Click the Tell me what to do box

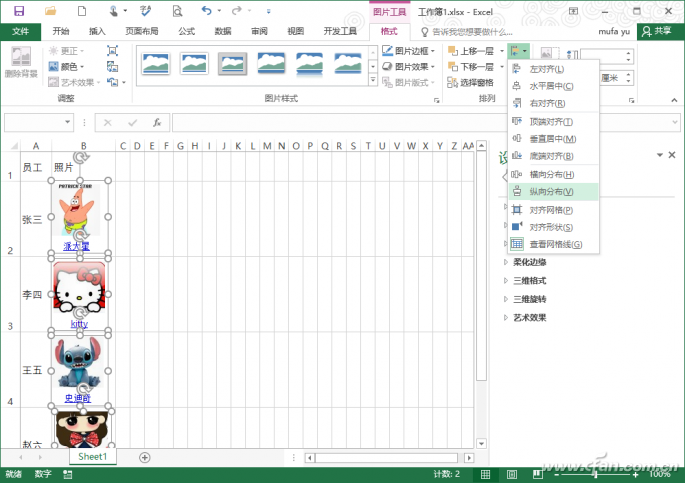(466, 32)
